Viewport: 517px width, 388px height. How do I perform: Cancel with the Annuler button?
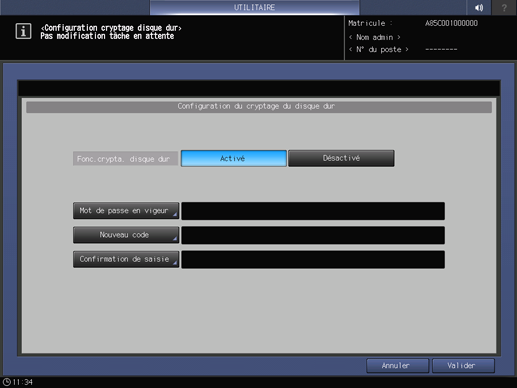[x=397, y=366]
